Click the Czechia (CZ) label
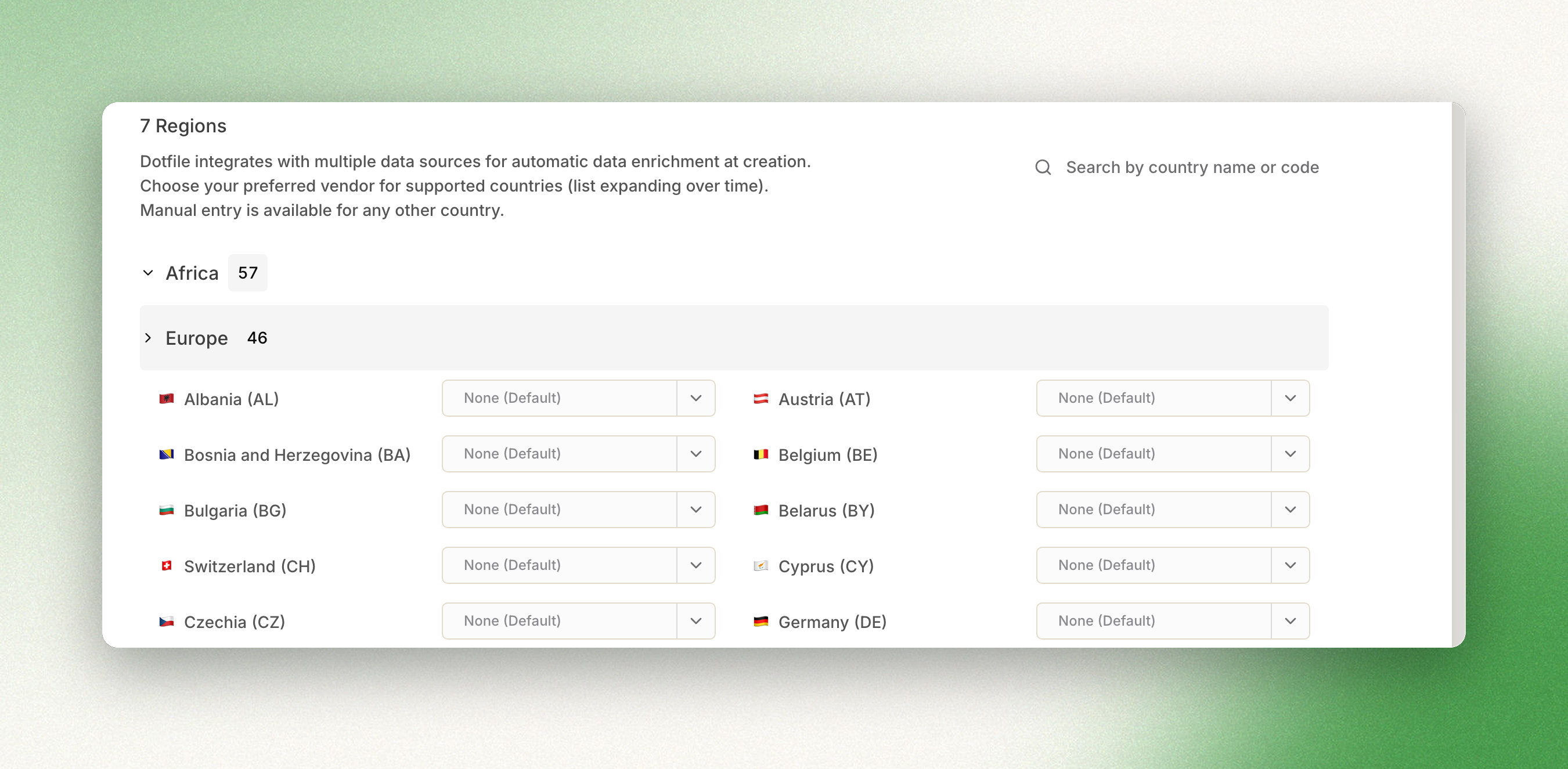The width and height of the screenshot is (1568, 769). click(235, 622)
